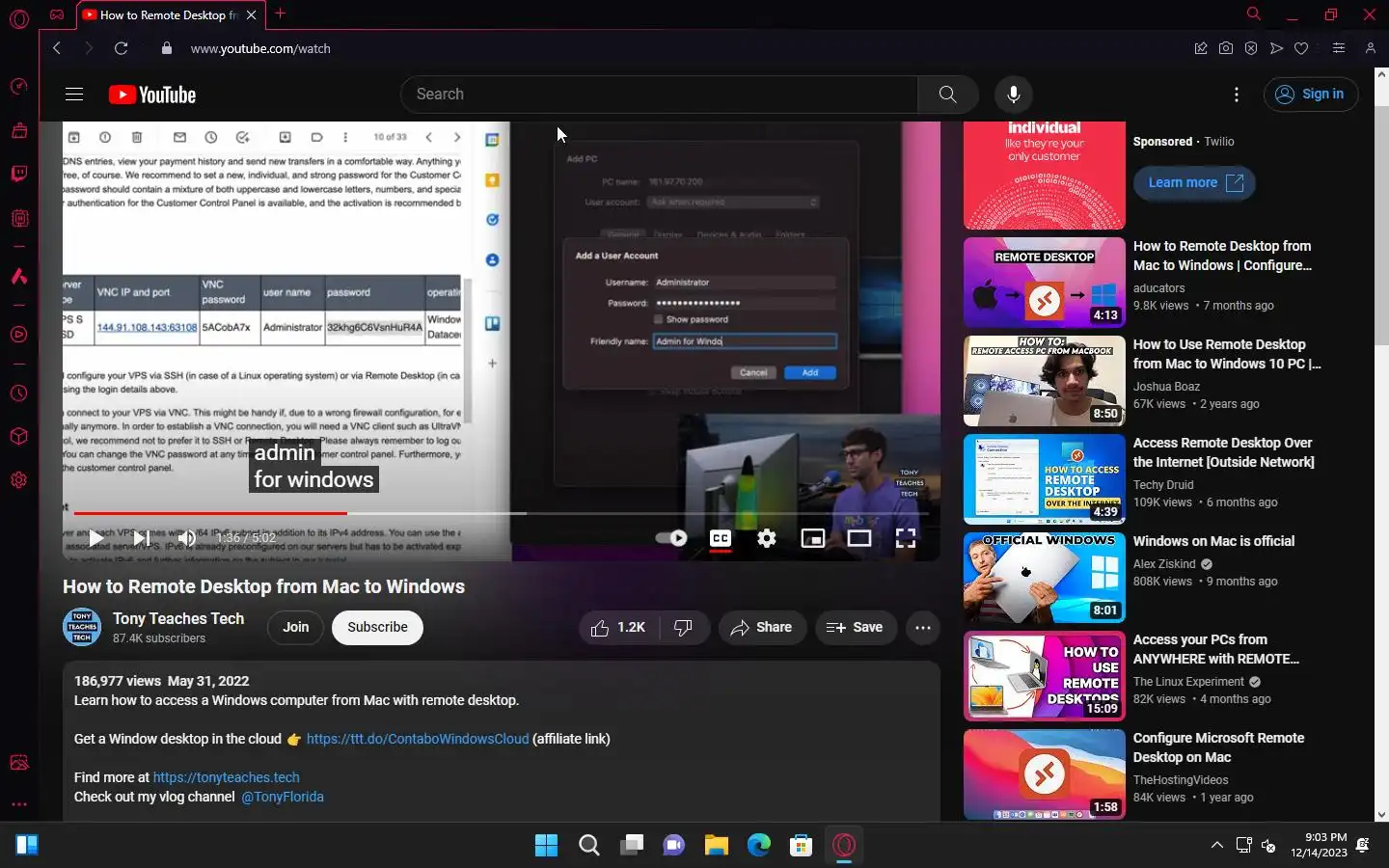
Task: Show hidden system tray icons chevron
Action: tap(1217, 845)
